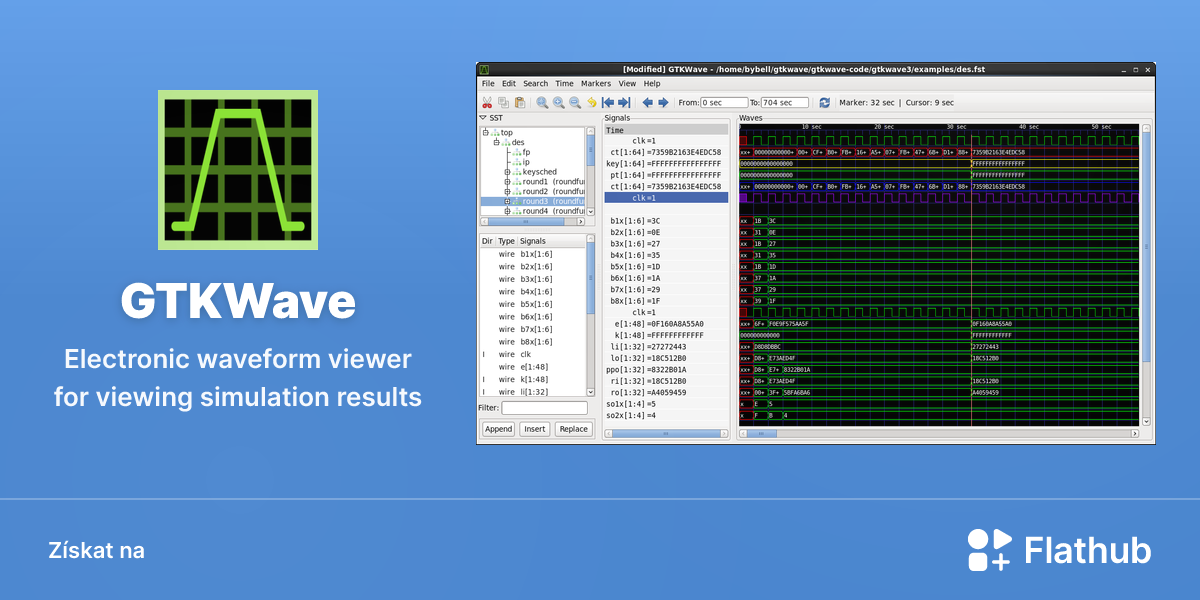Open the View menu
This screenshot has width=1200, height=600.
tap(627, 84)
